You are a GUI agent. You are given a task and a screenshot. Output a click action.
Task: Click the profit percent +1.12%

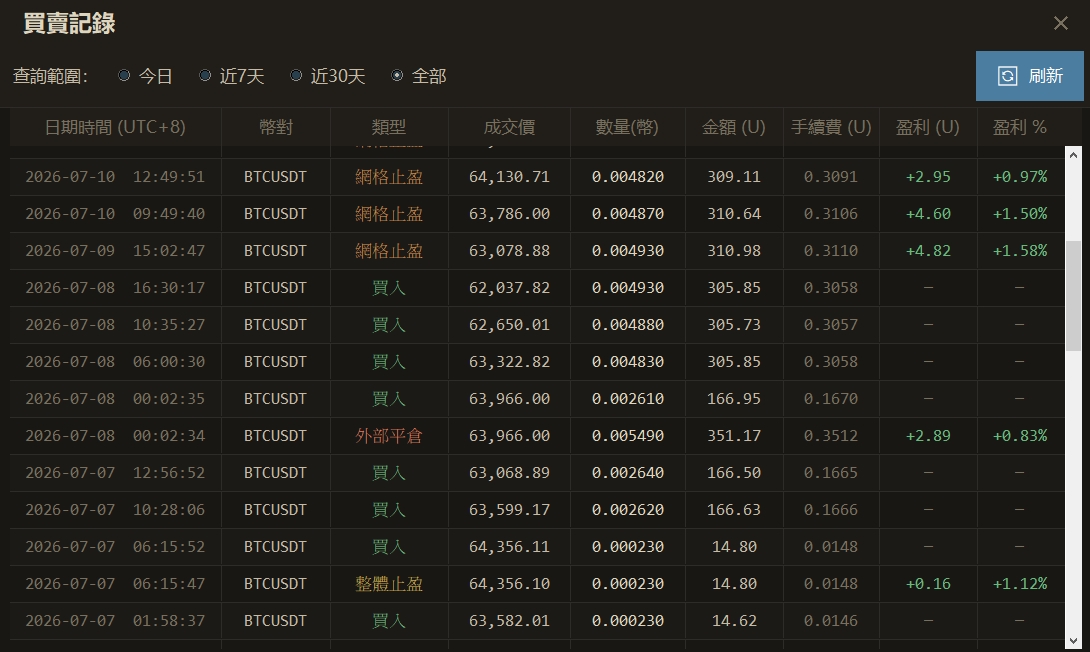(x=1020, y=584)
